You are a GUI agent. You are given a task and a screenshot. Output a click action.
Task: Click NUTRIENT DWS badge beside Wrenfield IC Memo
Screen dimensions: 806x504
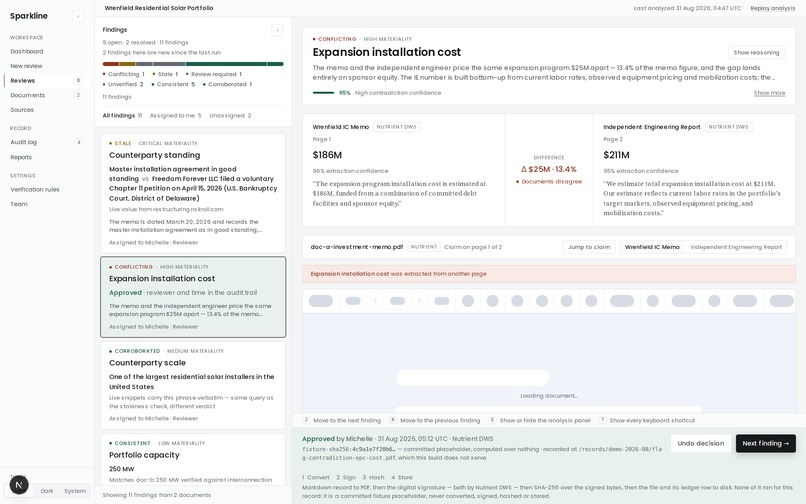396,127
